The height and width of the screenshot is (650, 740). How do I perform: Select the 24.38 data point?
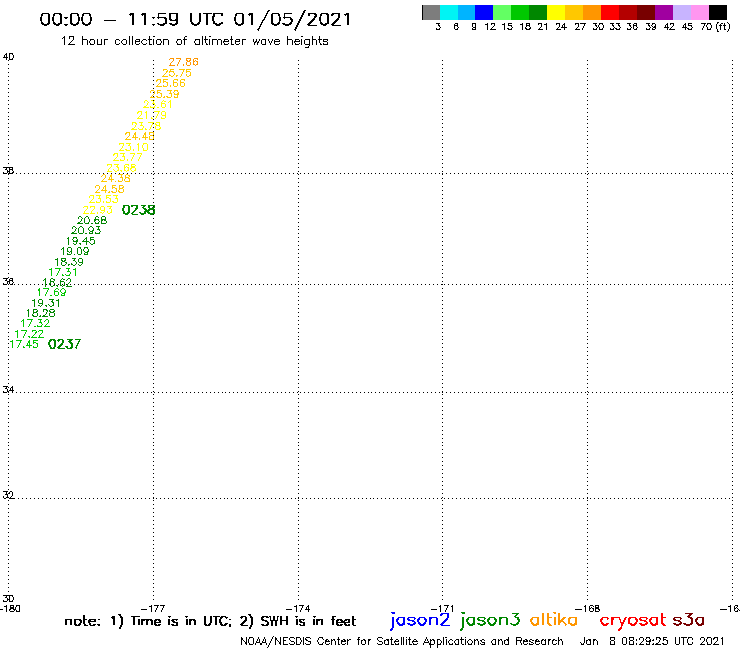tap(116, 178)
